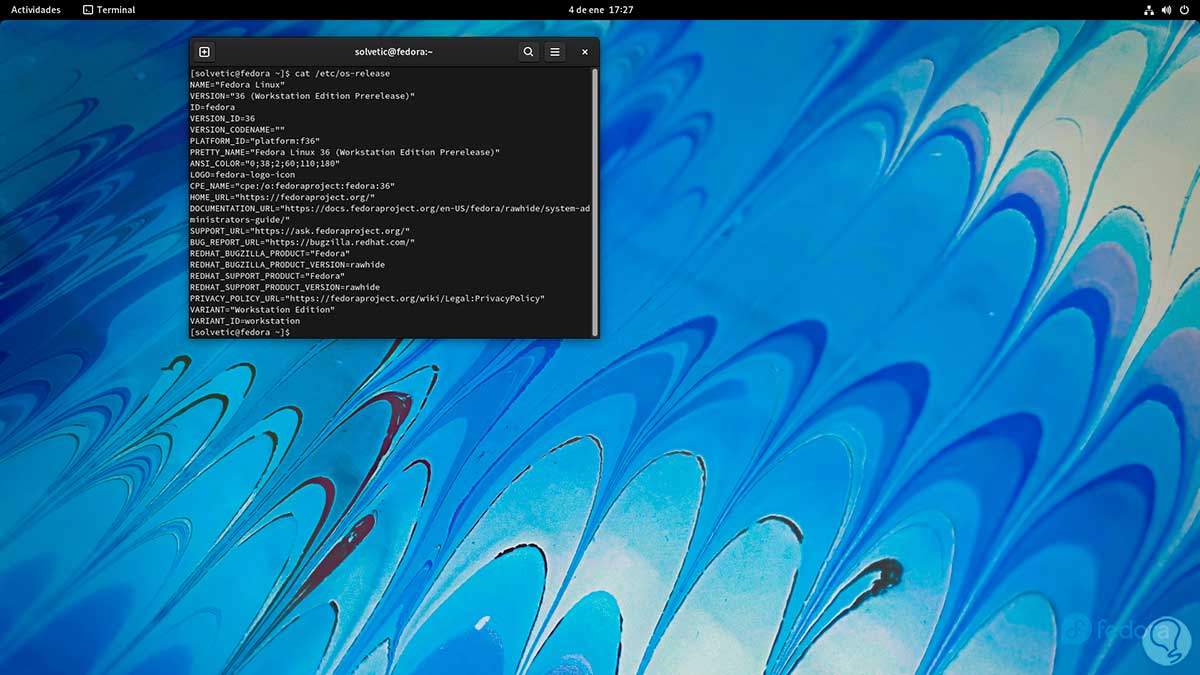Click the network icon in system tray

point(1148,10)
